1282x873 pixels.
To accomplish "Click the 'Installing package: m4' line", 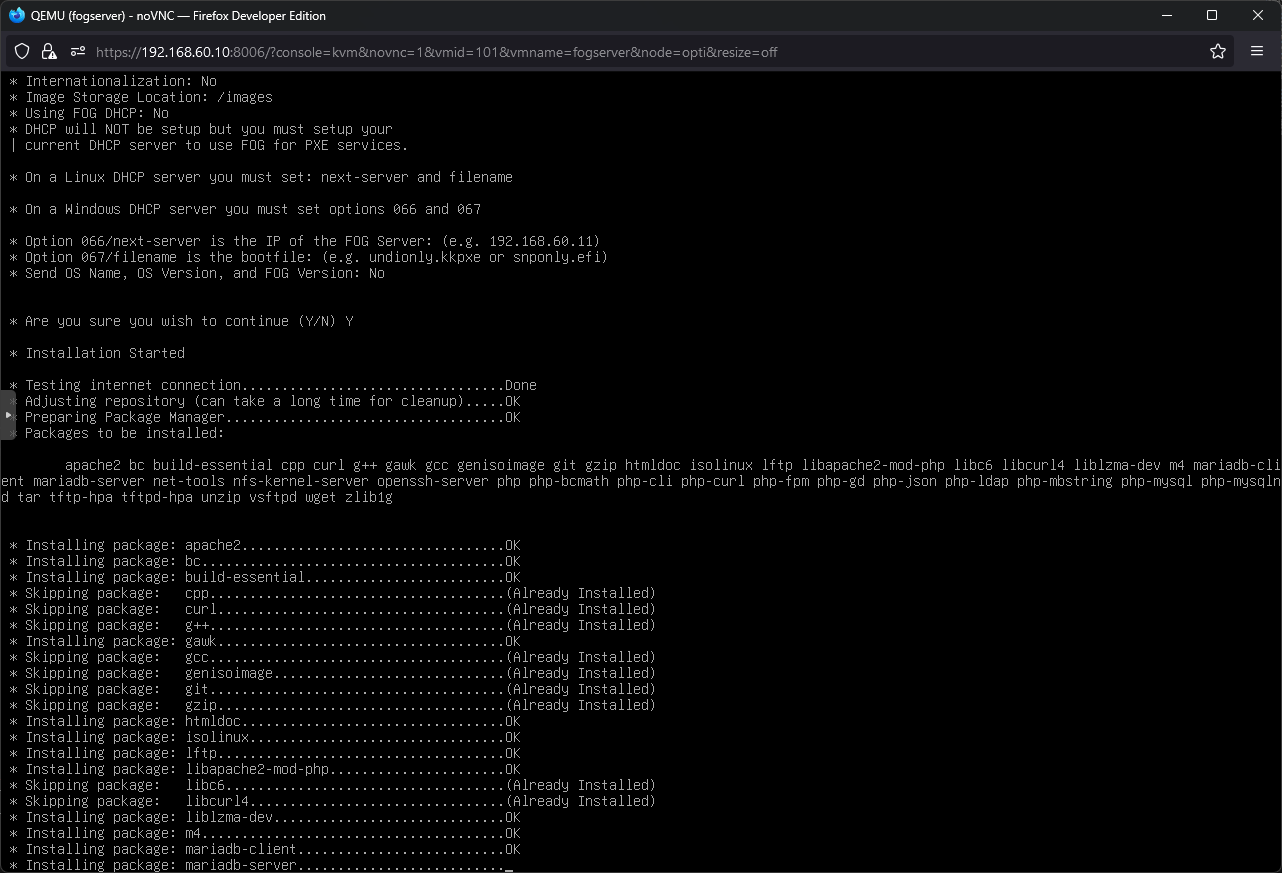I will point(265,833).
